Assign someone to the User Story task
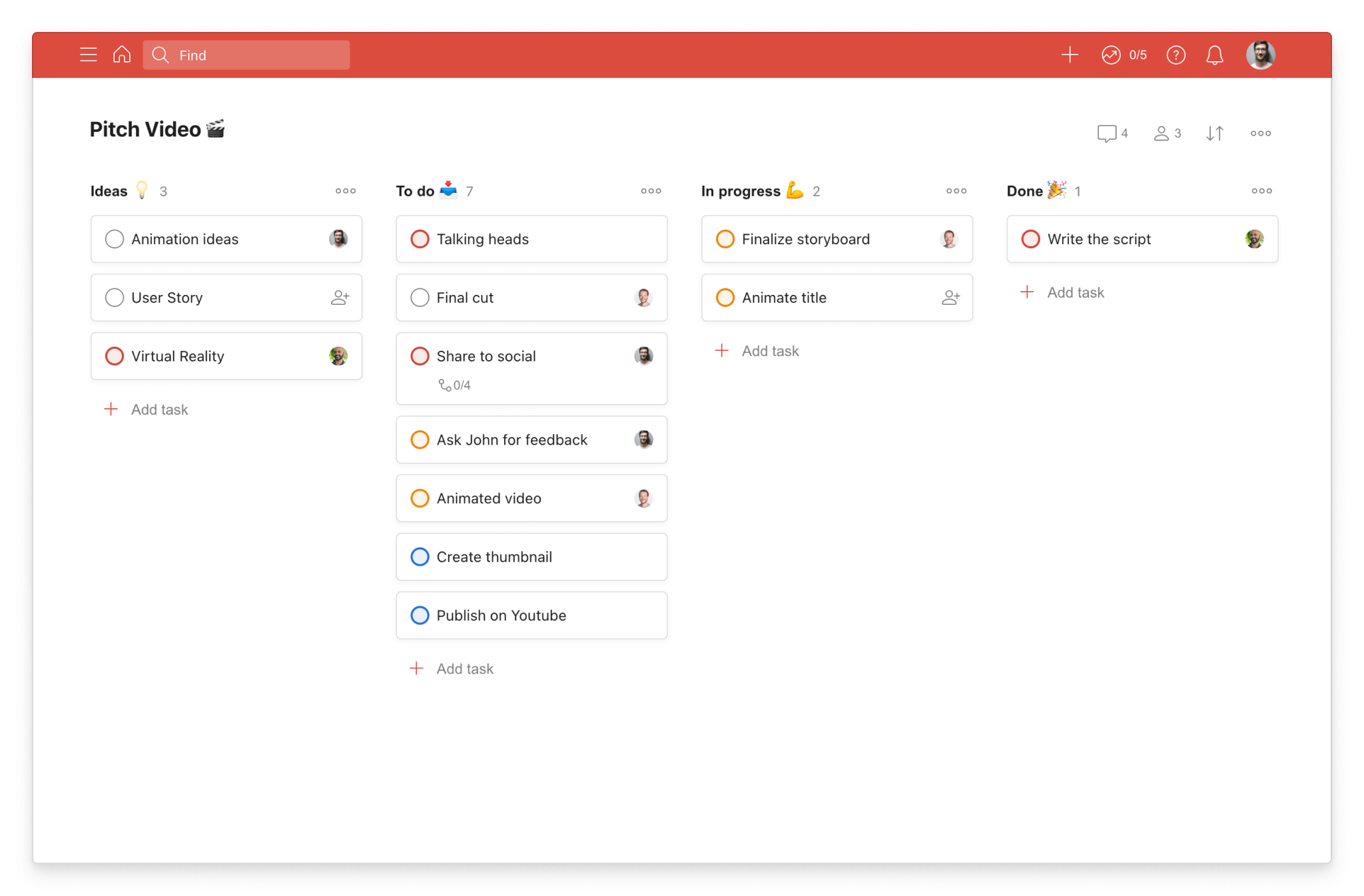This screenshot has width=1364, height=896. coord(340,298)
